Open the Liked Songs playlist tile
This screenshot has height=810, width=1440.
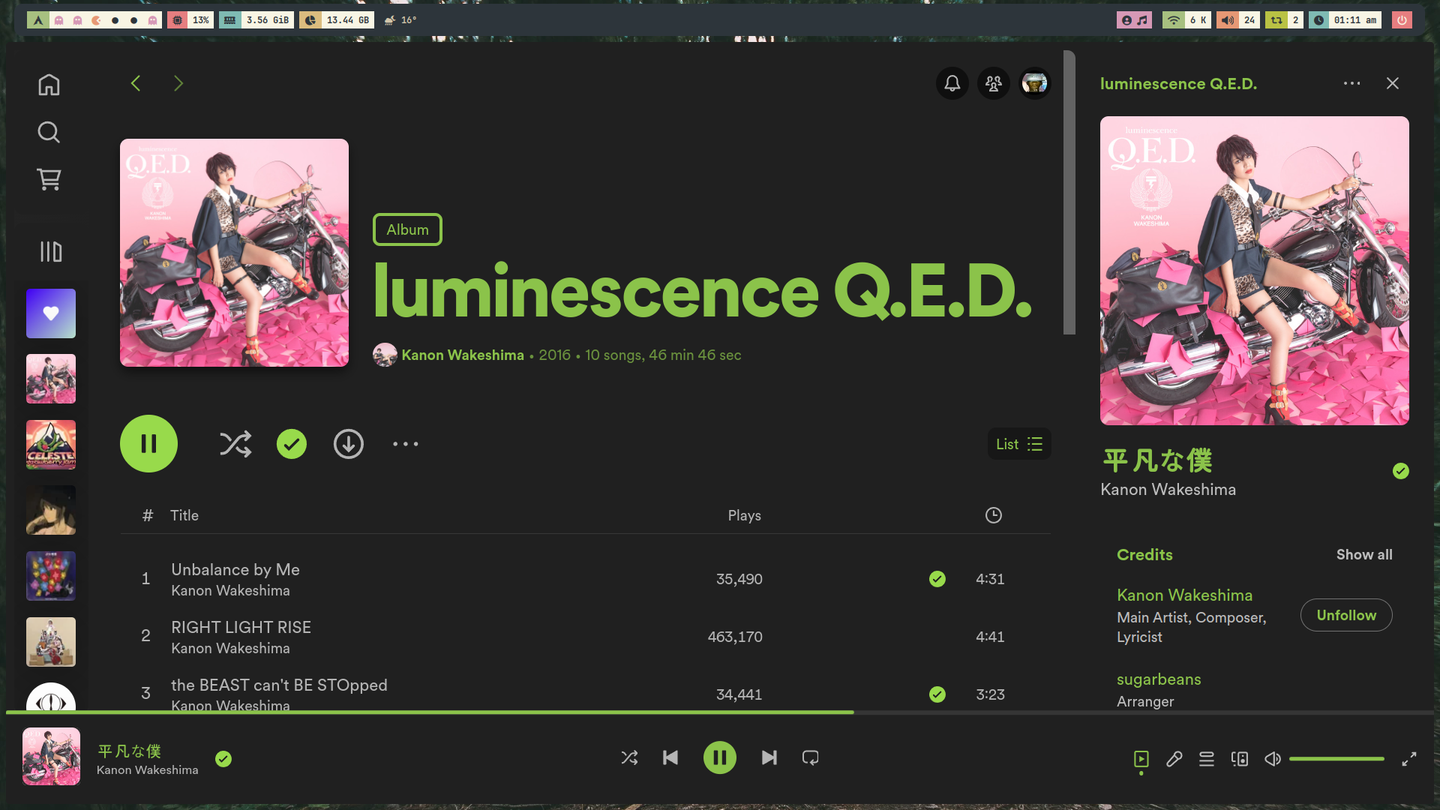pyautogui.click(x=51, y=313)
